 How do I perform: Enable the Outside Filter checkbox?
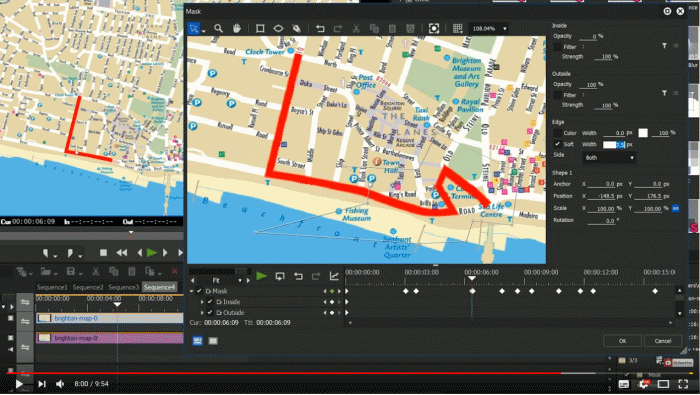point(557,95)
